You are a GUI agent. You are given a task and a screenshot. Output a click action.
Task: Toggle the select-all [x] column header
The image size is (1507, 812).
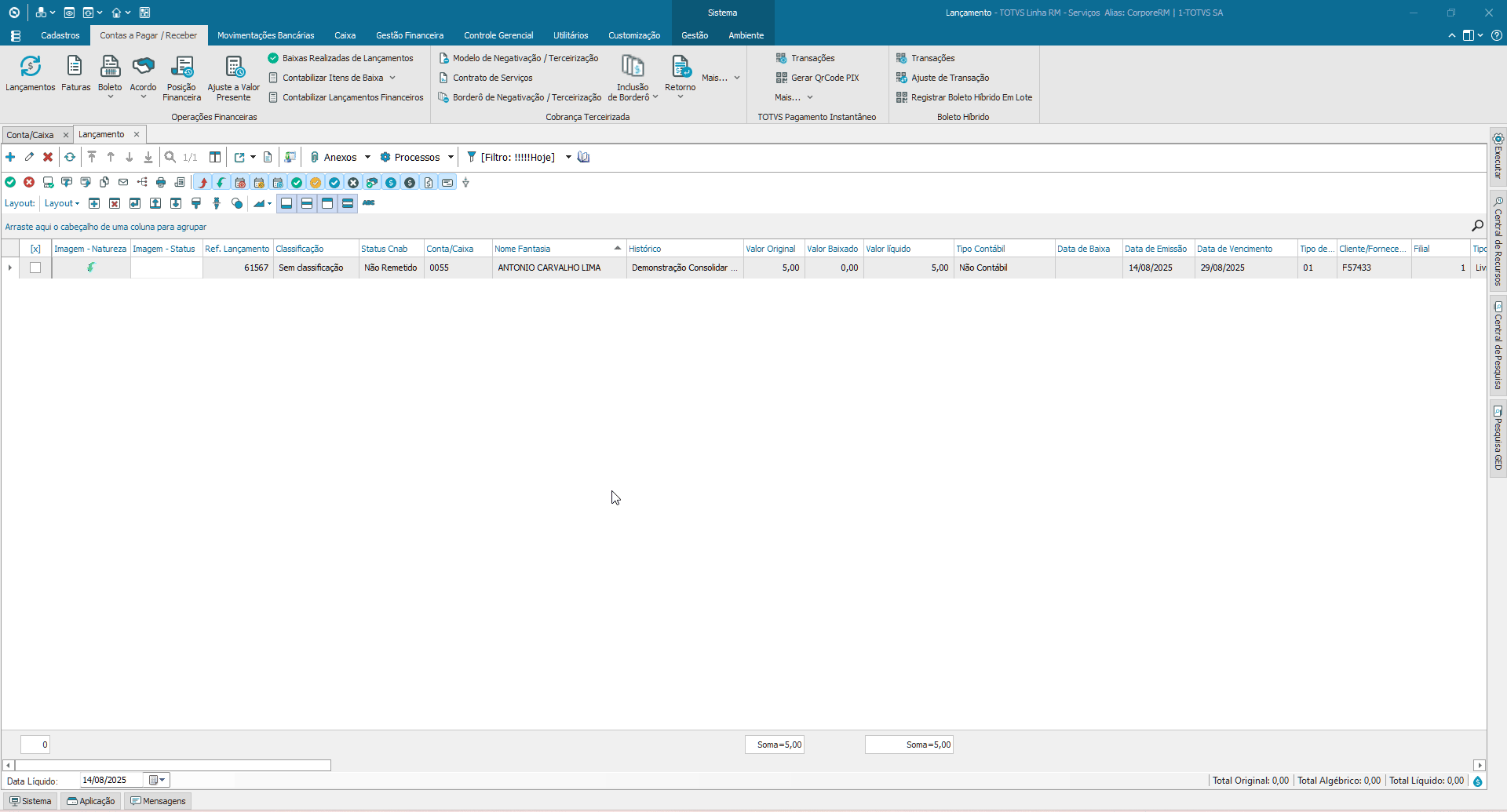35,249
